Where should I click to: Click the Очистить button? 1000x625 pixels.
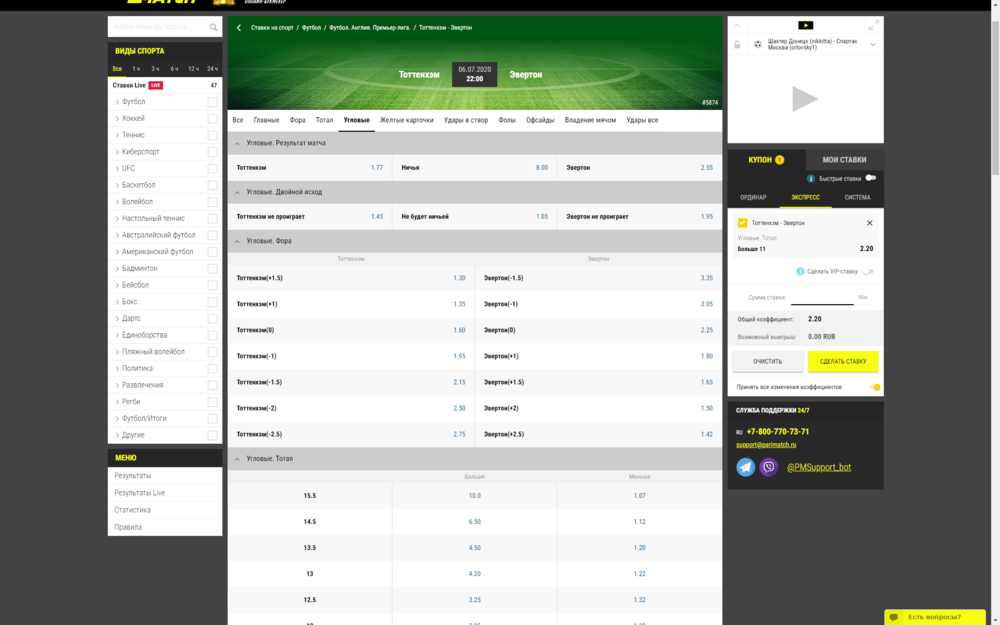[767, 362]
